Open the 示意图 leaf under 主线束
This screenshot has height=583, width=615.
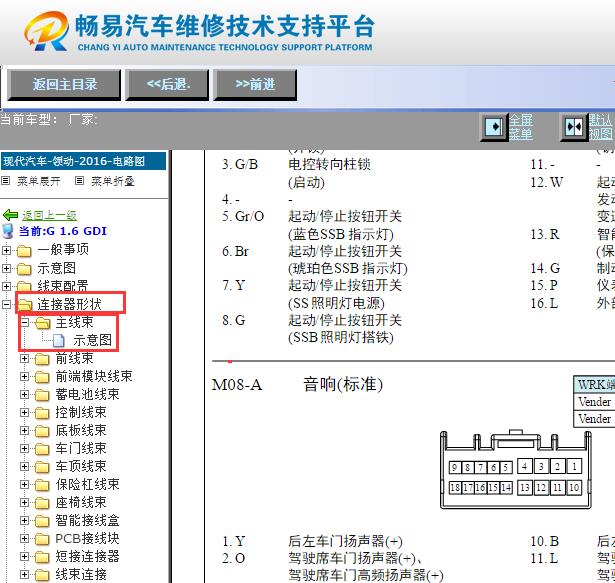pyautogui.click(x=93, y=340)
